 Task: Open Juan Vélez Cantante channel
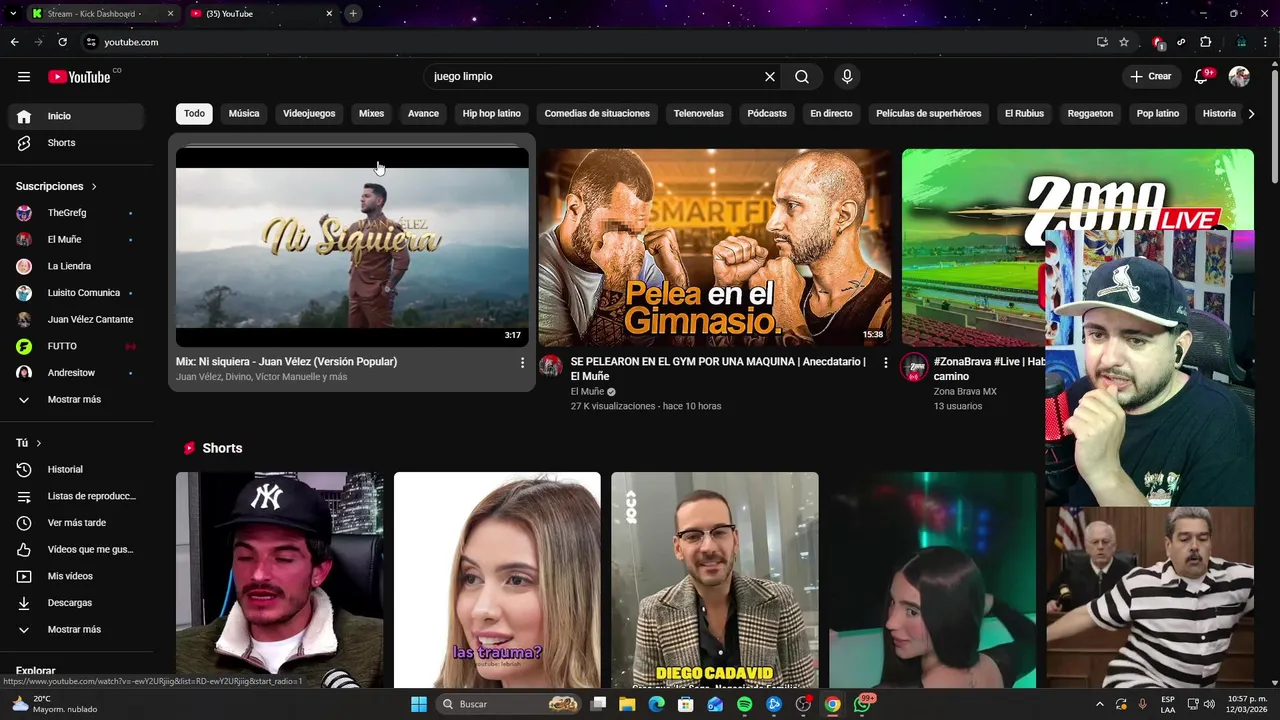(78, 320)
